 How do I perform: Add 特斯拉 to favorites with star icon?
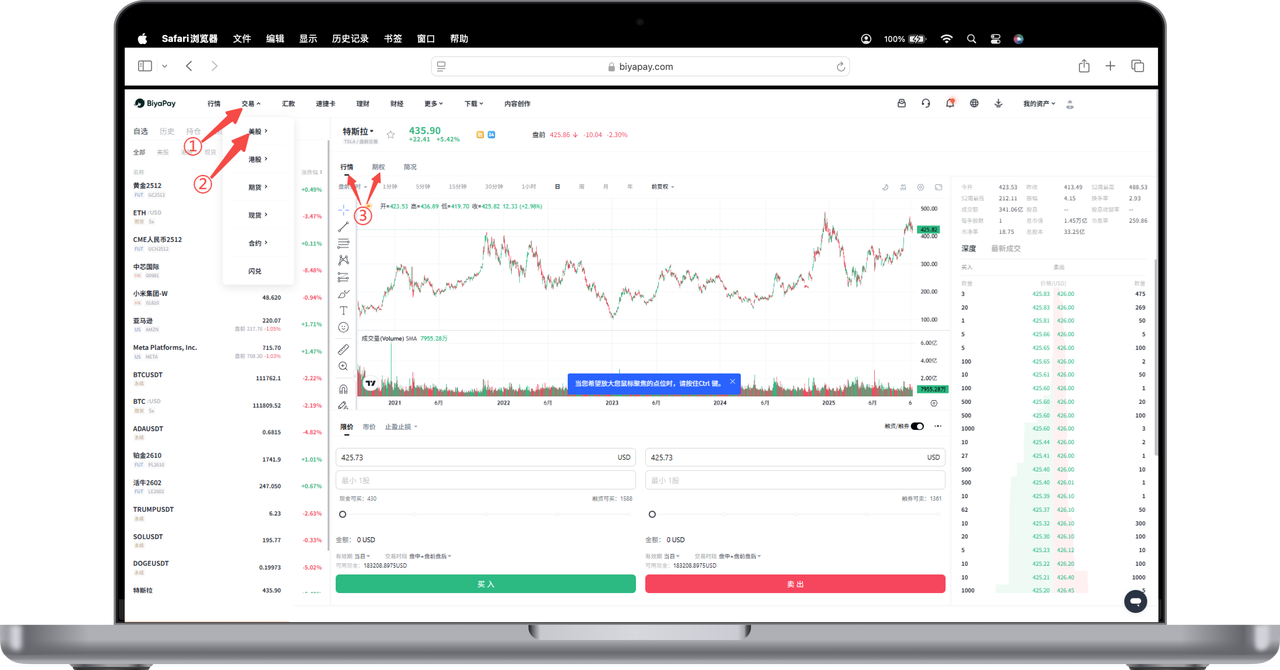coord(391,134)
